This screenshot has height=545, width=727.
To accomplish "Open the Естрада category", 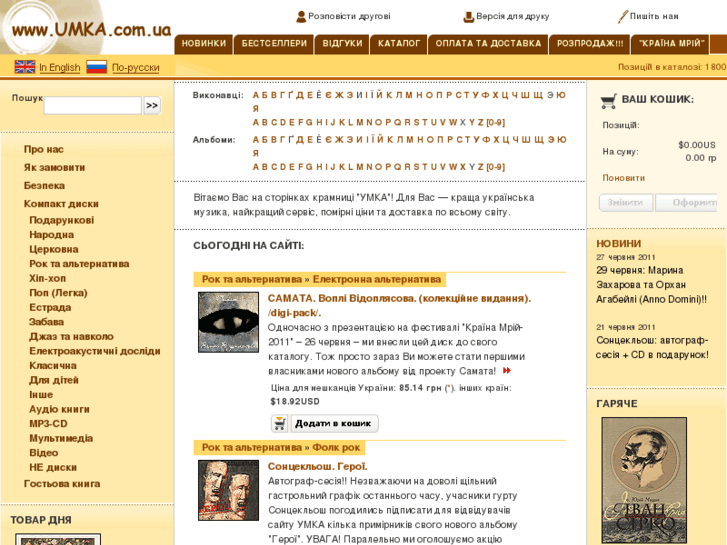I will (50, 308).
